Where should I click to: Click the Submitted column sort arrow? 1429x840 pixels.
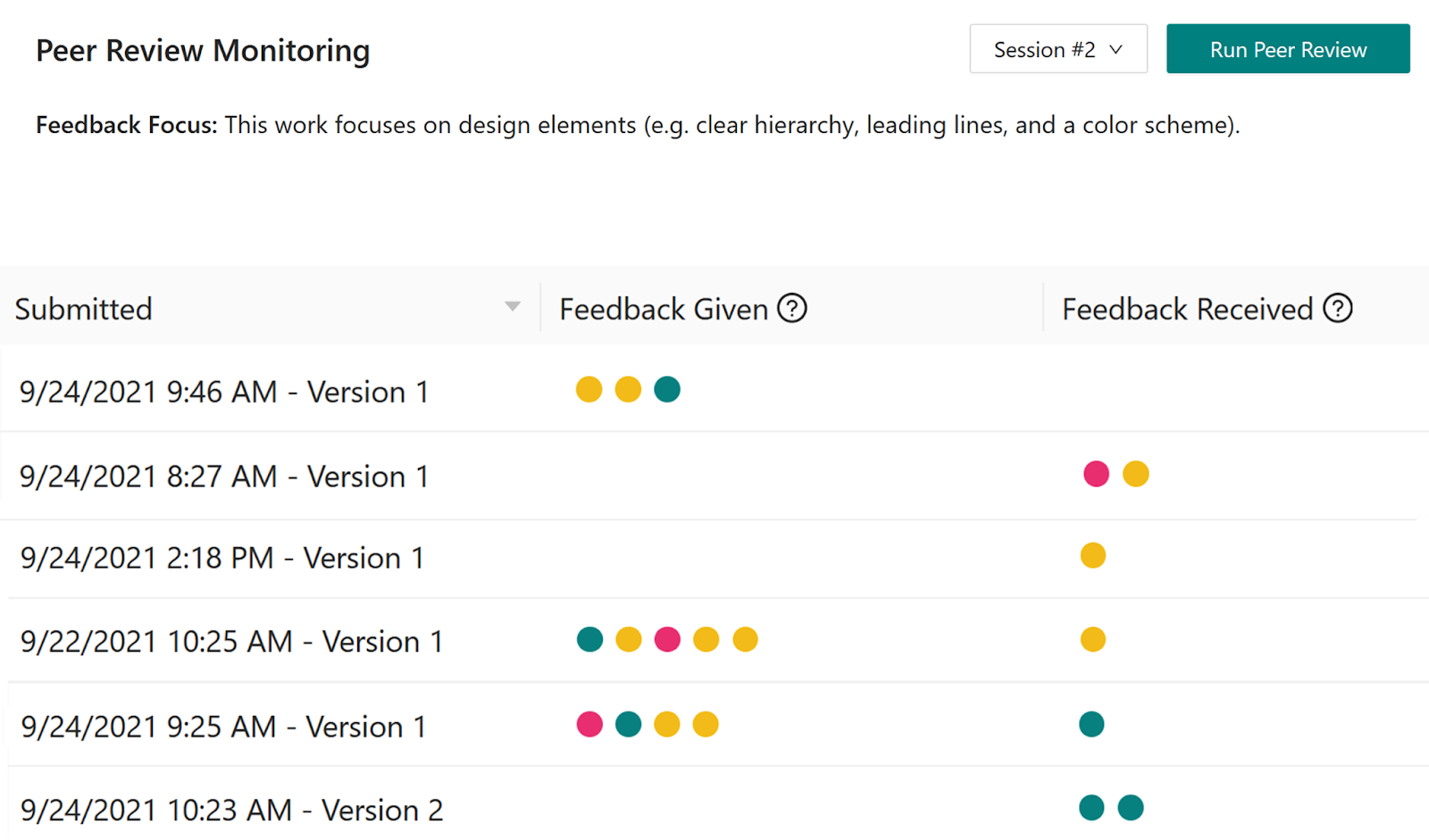[x=513, y=306]
